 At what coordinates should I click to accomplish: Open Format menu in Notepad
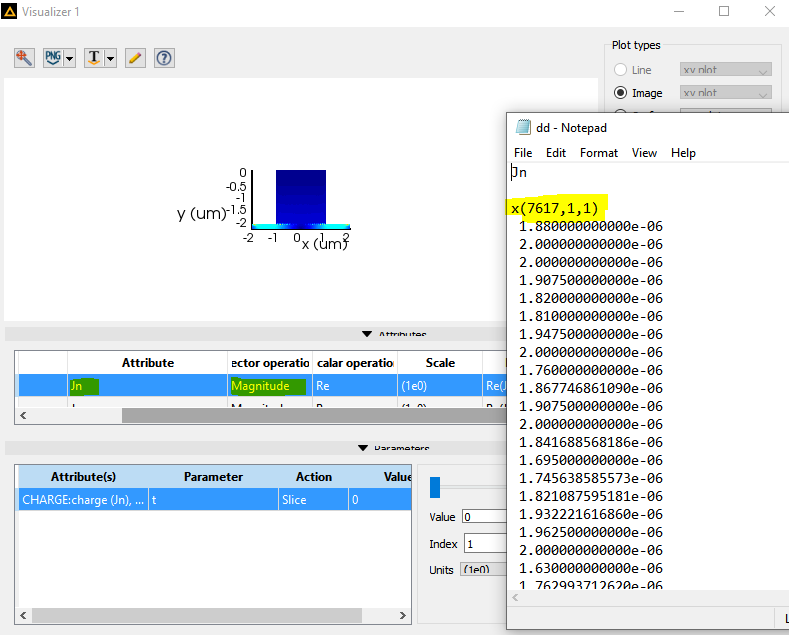click(598, 152)
